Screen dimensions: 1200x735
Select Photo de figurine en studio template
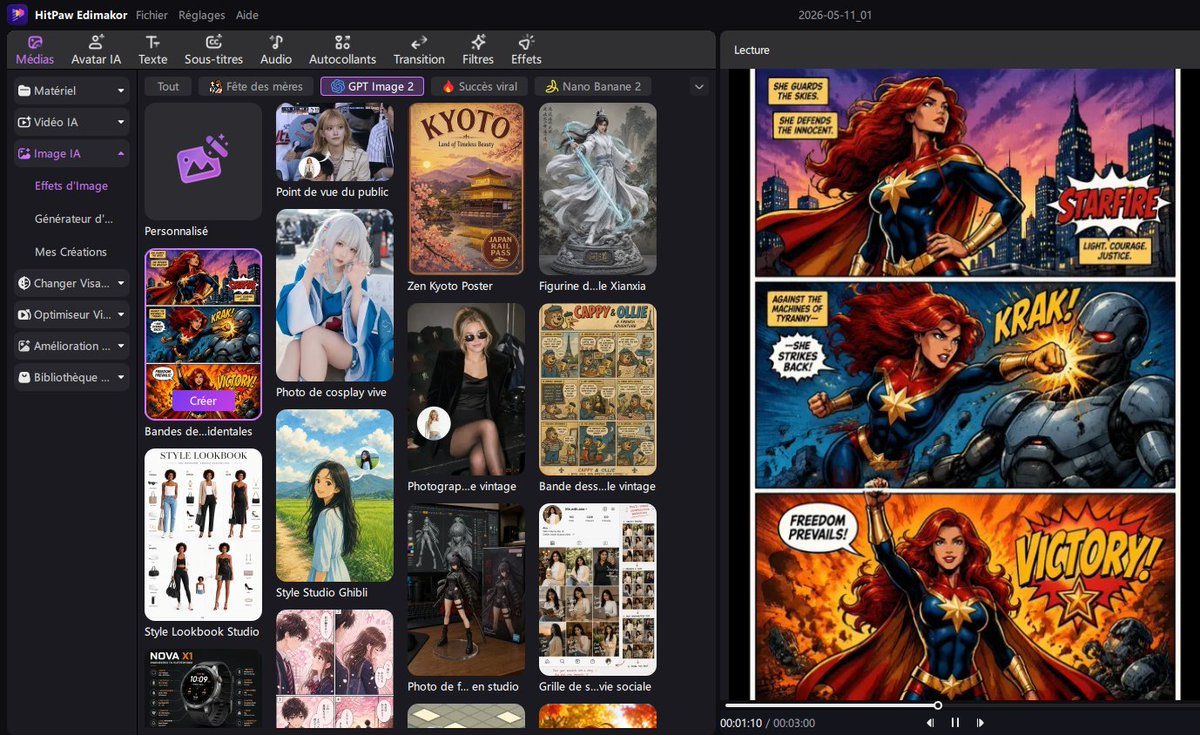pyautogui.click(x=466, y=589)
